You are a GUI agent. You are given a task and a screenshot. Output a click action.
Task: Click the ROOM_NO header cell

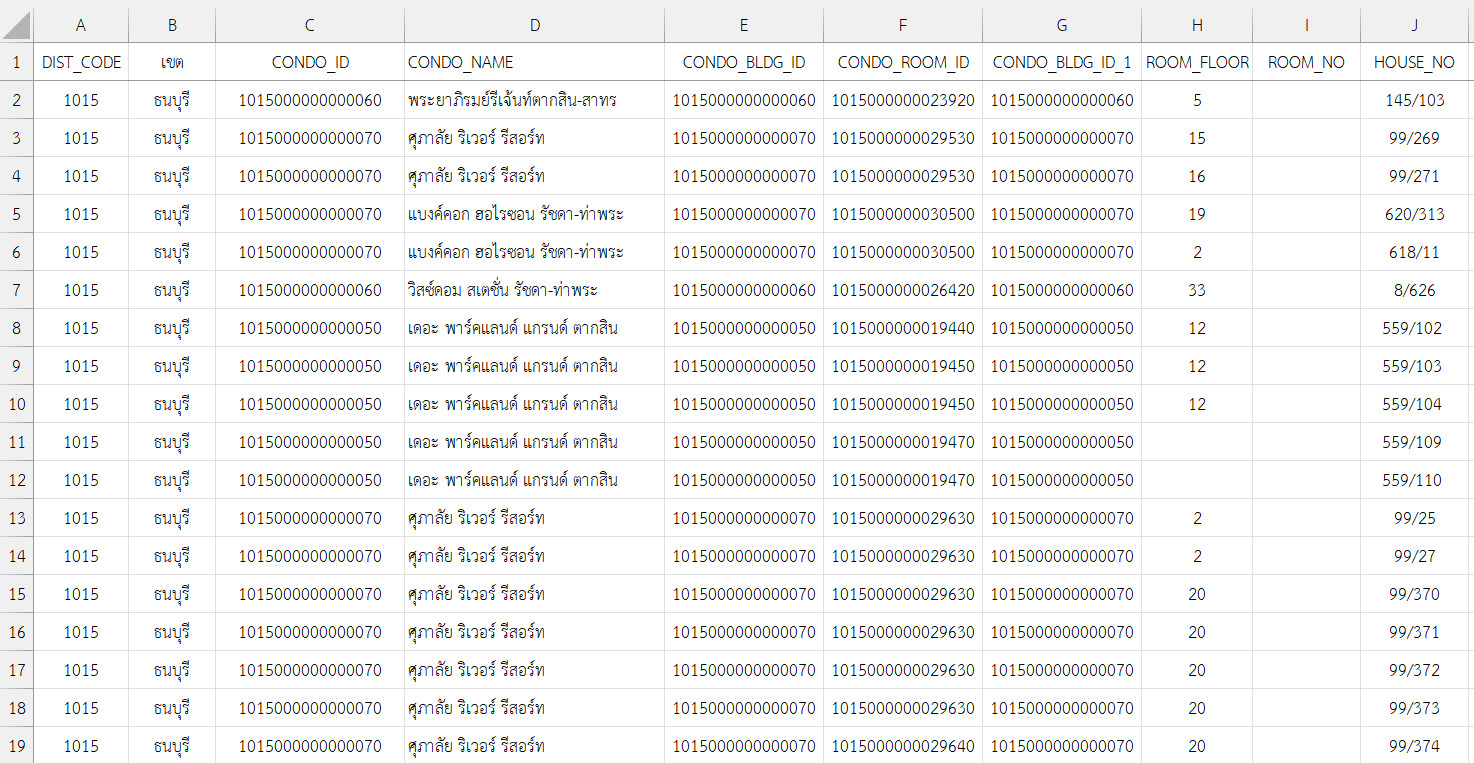tap(1306, 62)
